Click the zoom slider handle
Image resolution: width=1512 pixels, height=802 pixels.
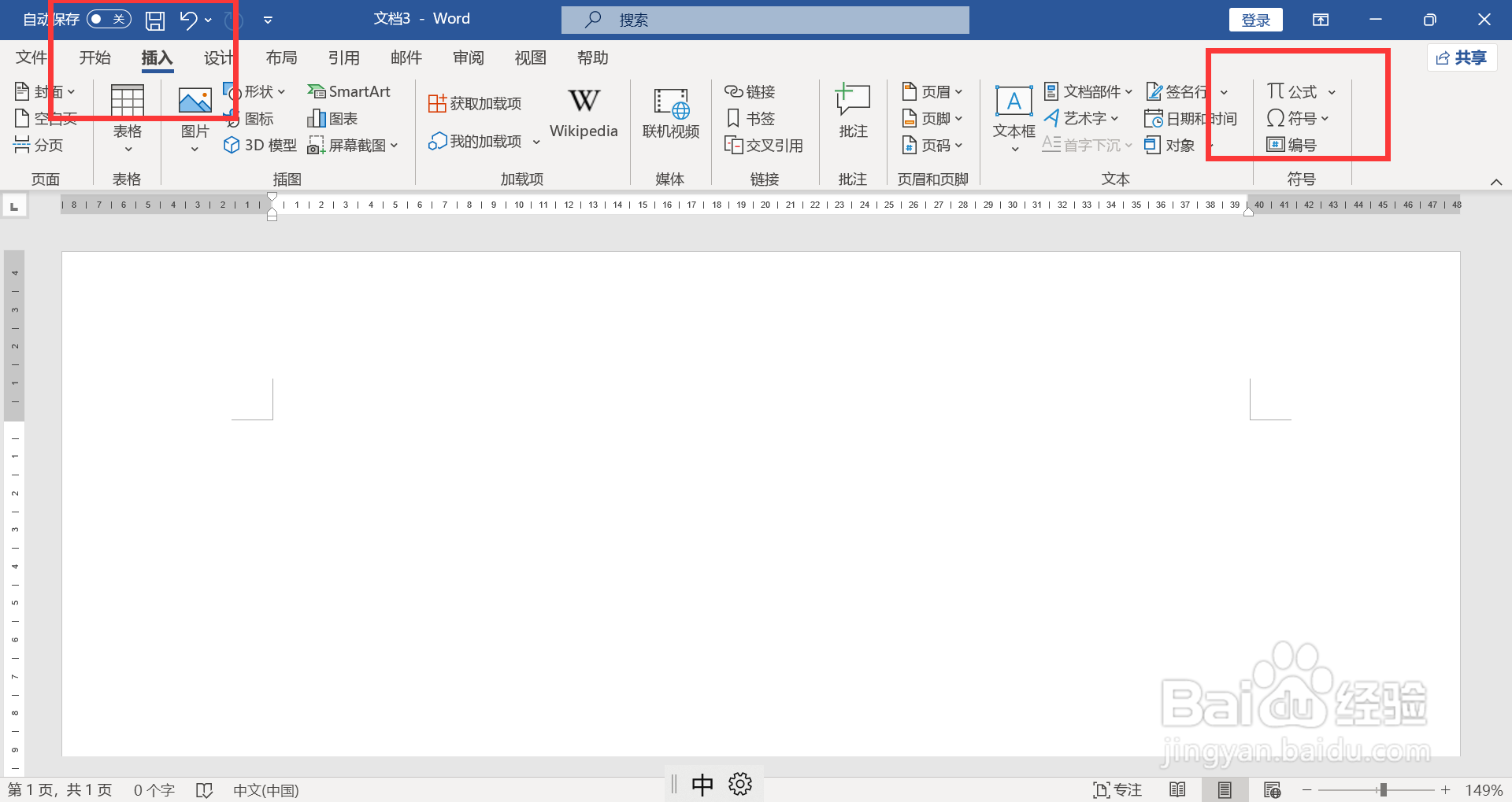(x=1383, y=789)
